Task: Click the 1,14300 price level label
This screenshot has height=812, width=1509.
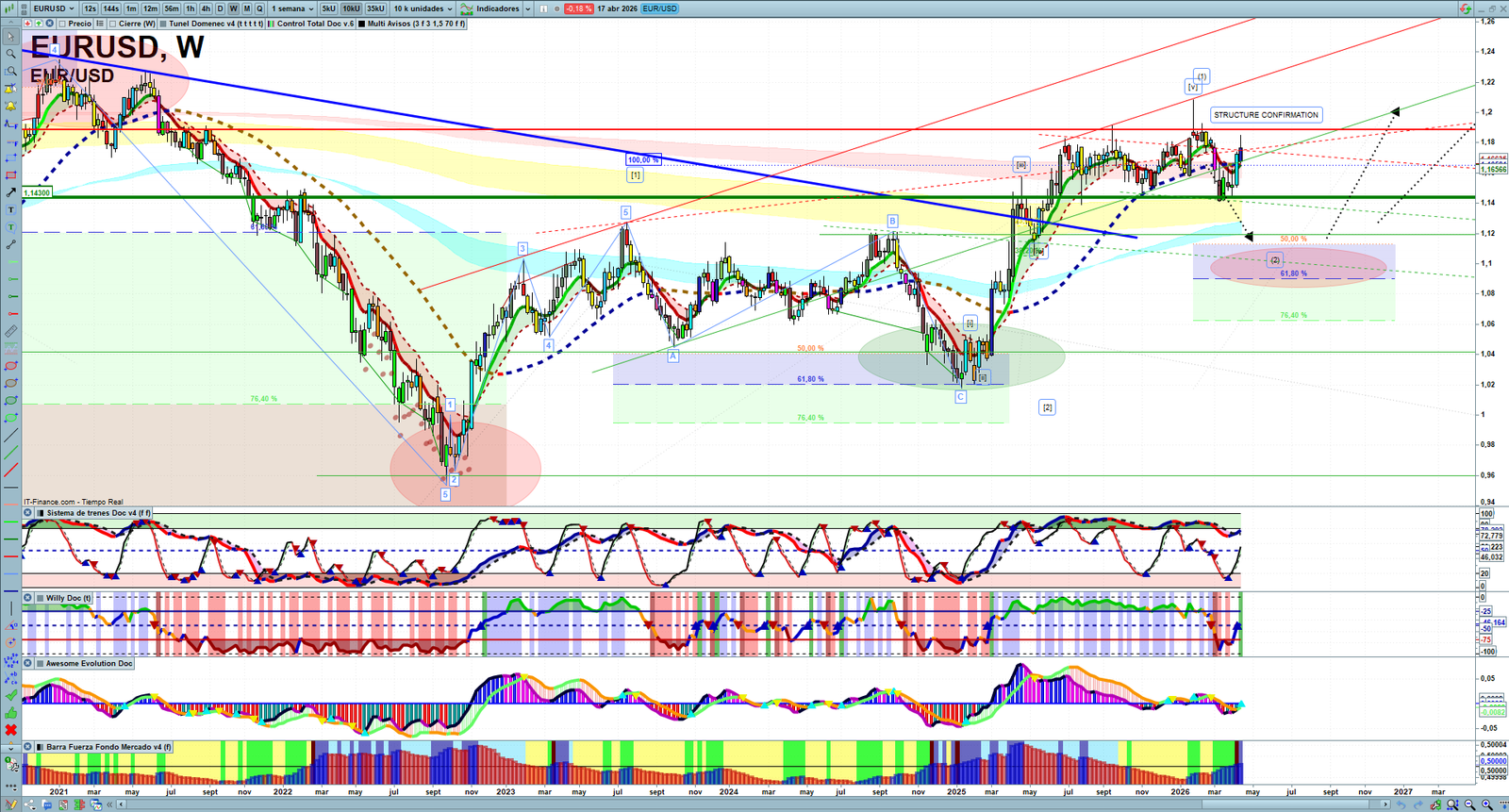Action: click(37, 193)
